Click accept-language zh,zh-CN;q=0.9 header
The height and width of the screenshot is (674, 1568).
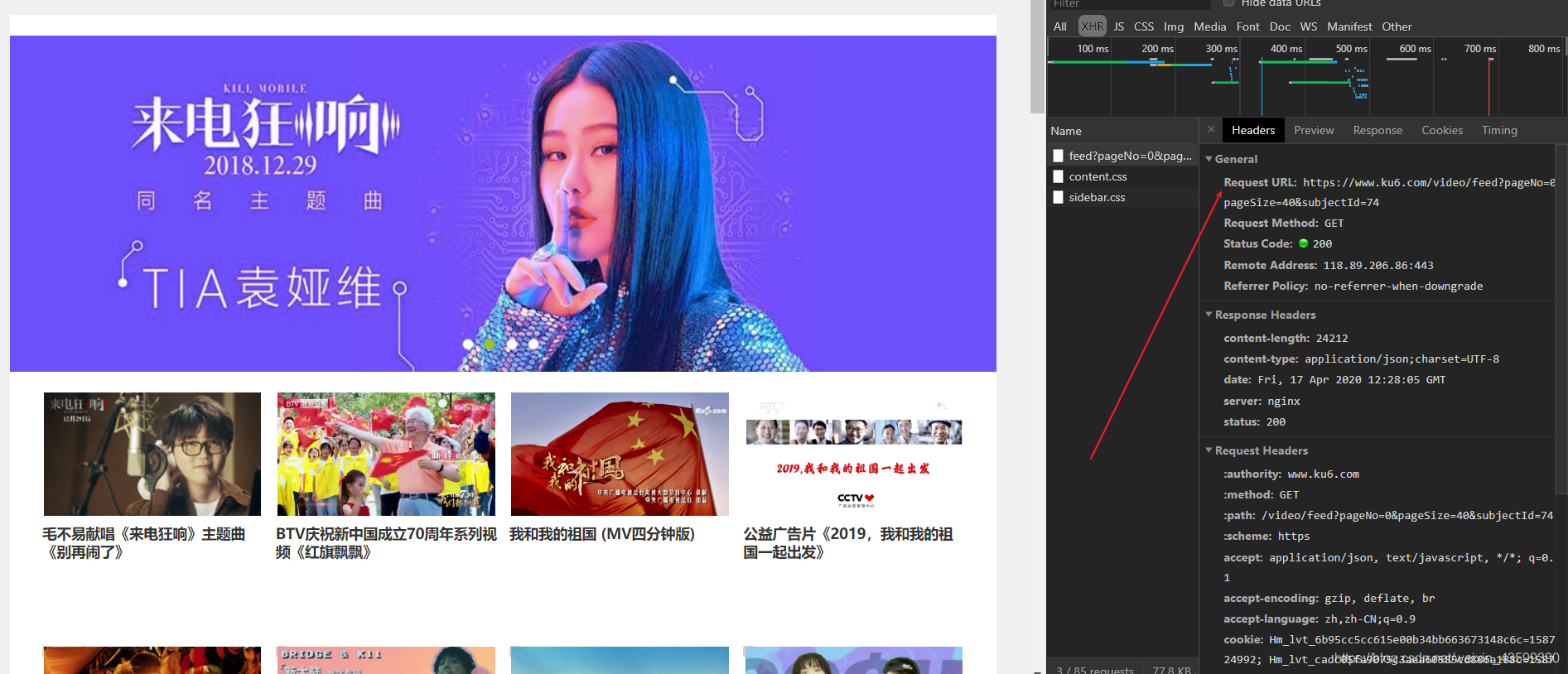[1320, 619]
